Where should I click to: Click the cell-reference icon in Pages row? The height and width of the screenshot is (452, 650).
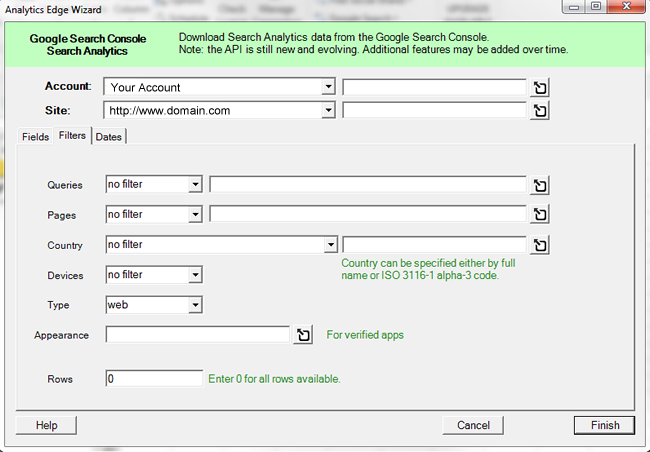540,214
